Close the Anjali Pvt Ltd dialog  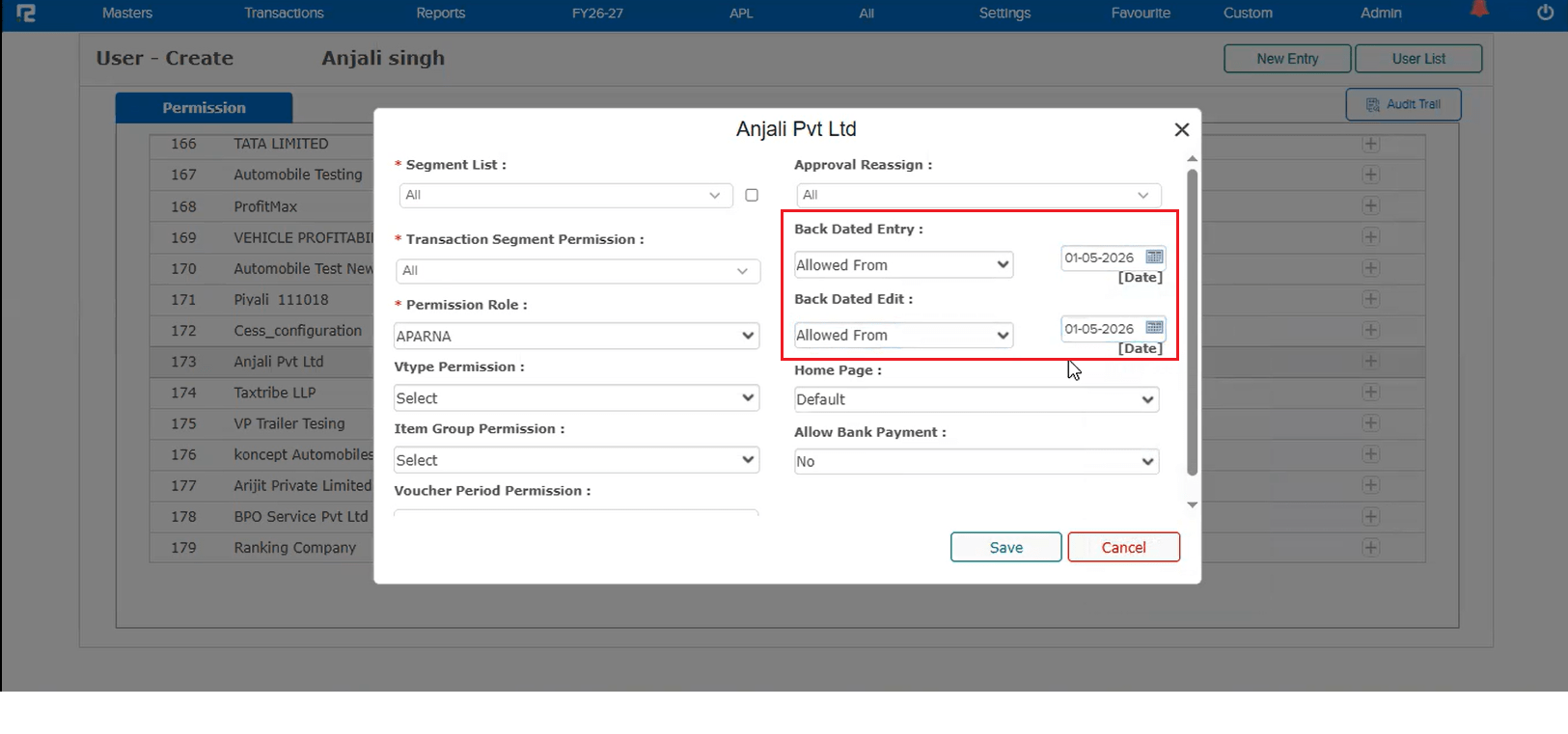pos(1182,129)
